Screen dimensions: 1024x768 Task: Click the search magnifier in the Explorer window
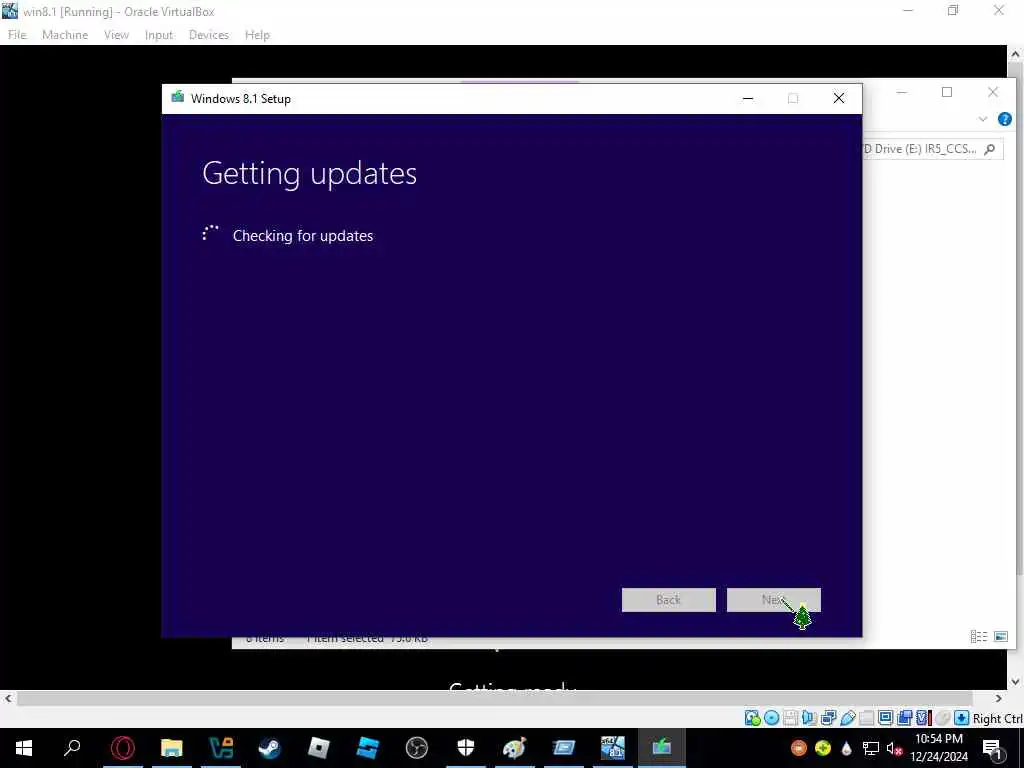point(989,149)
